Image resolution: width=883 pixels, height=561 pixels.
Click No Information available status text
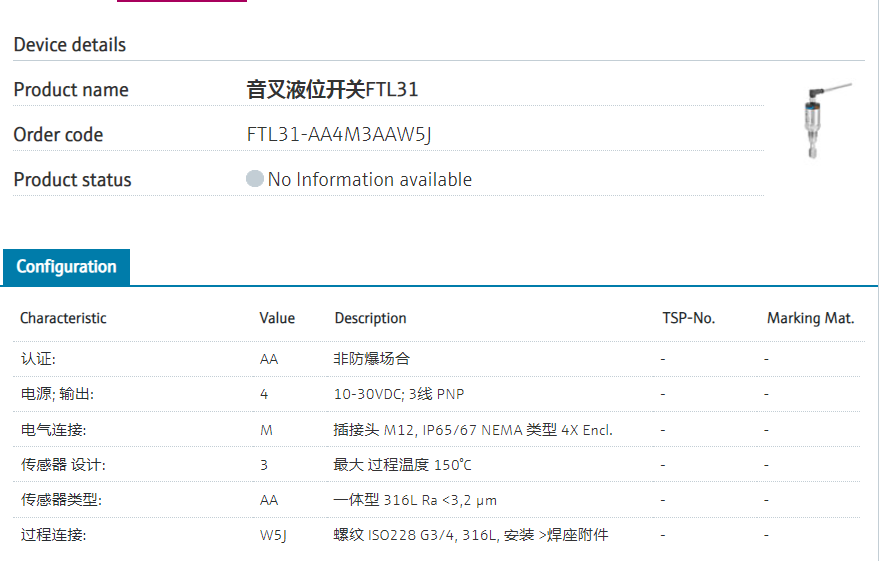pyautogui.click(x=369, y=179)
